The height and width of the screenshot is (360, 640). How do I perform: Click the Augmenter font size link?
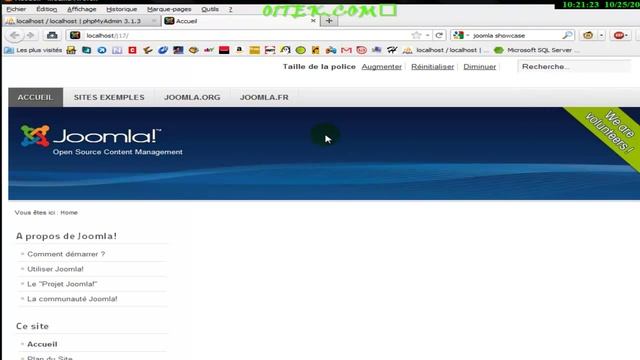[x=382, y=67]
